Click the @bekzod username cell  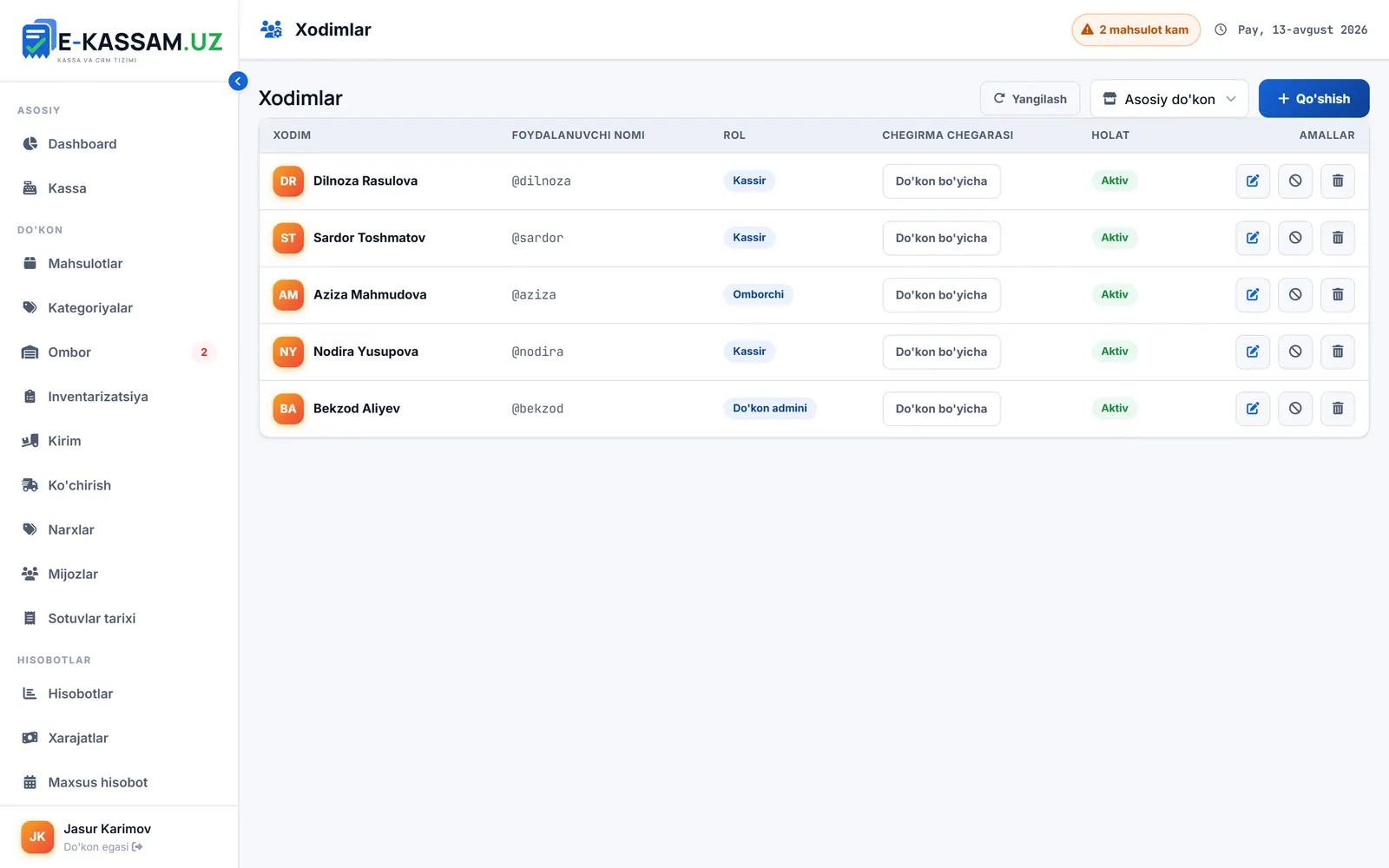coord(537,409)
